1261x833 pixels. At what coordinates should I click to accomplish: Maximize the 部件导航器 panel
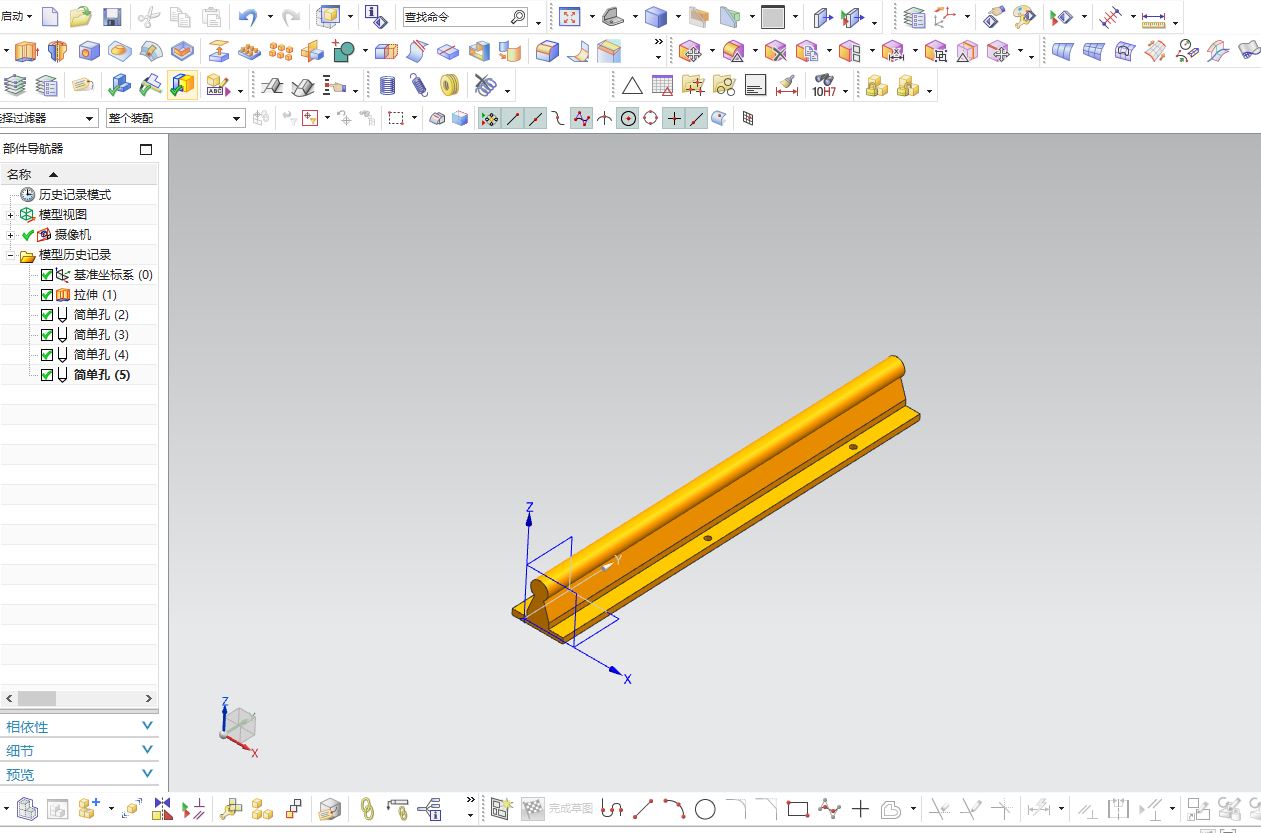click(x=146, y=149)
